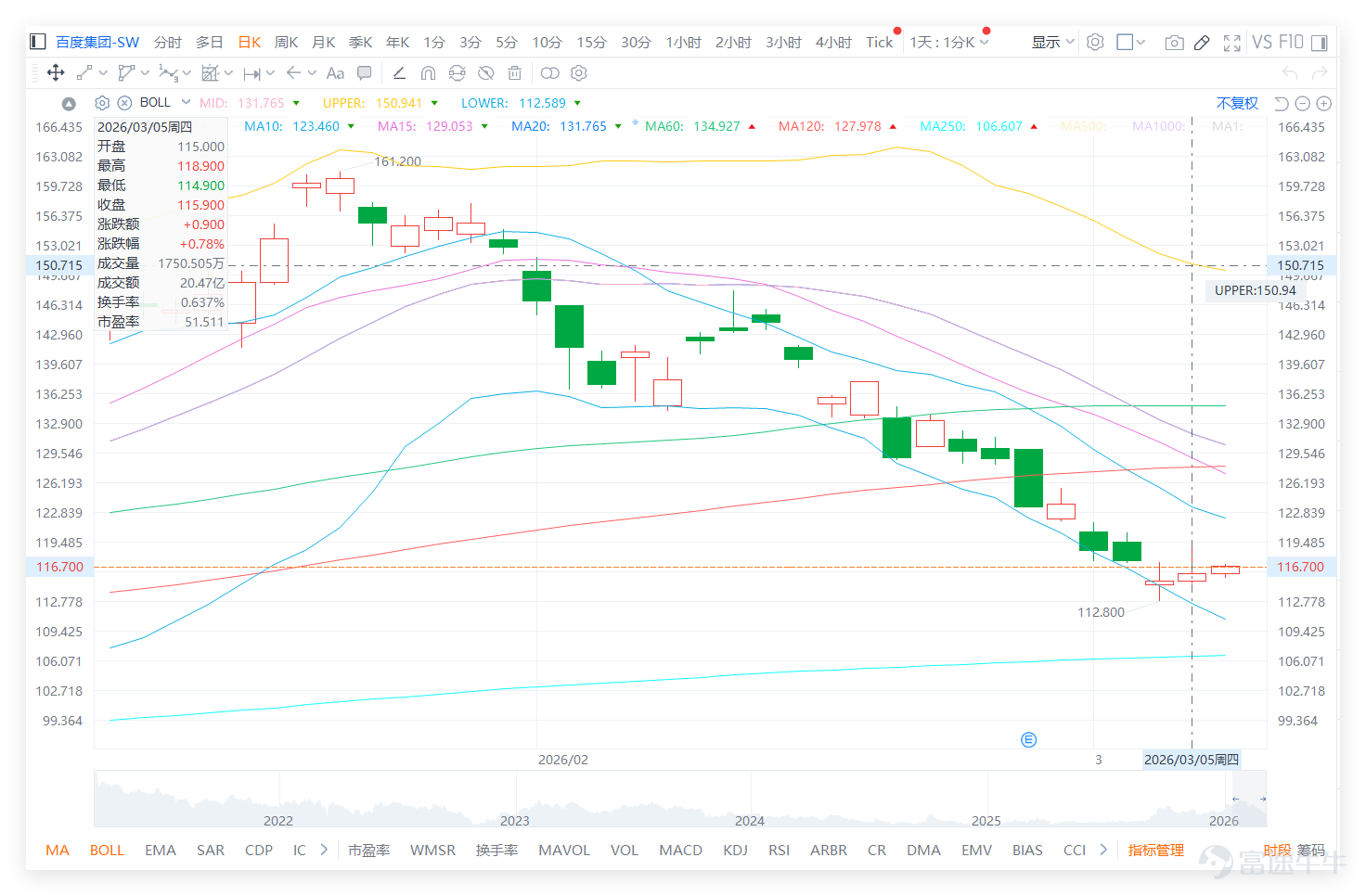
Task: Collapse indicator legend with up triangle
Action: tap(69, 104)
